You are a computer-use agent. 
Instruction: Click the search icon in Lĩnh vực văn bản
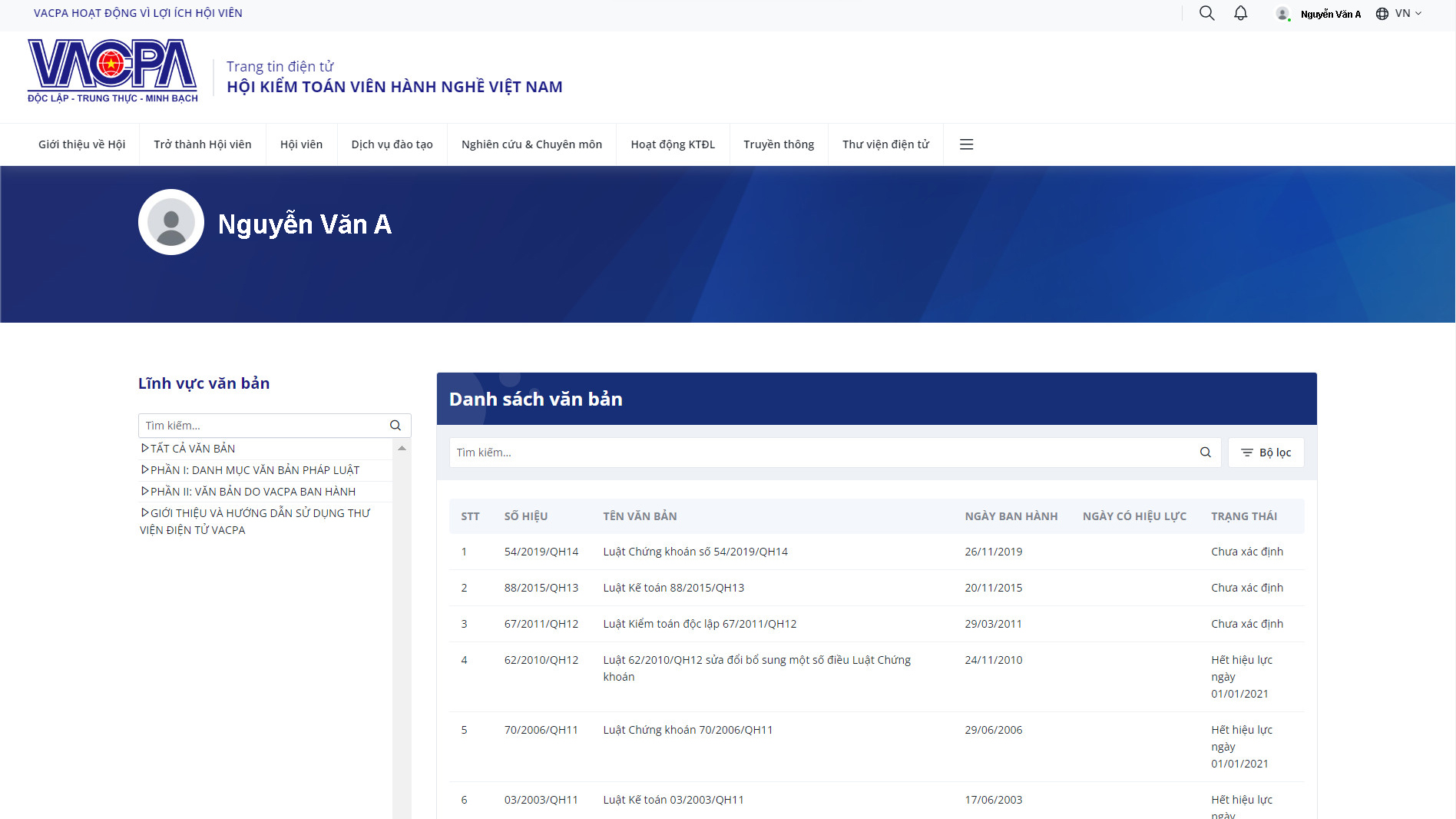pos(395,425)
